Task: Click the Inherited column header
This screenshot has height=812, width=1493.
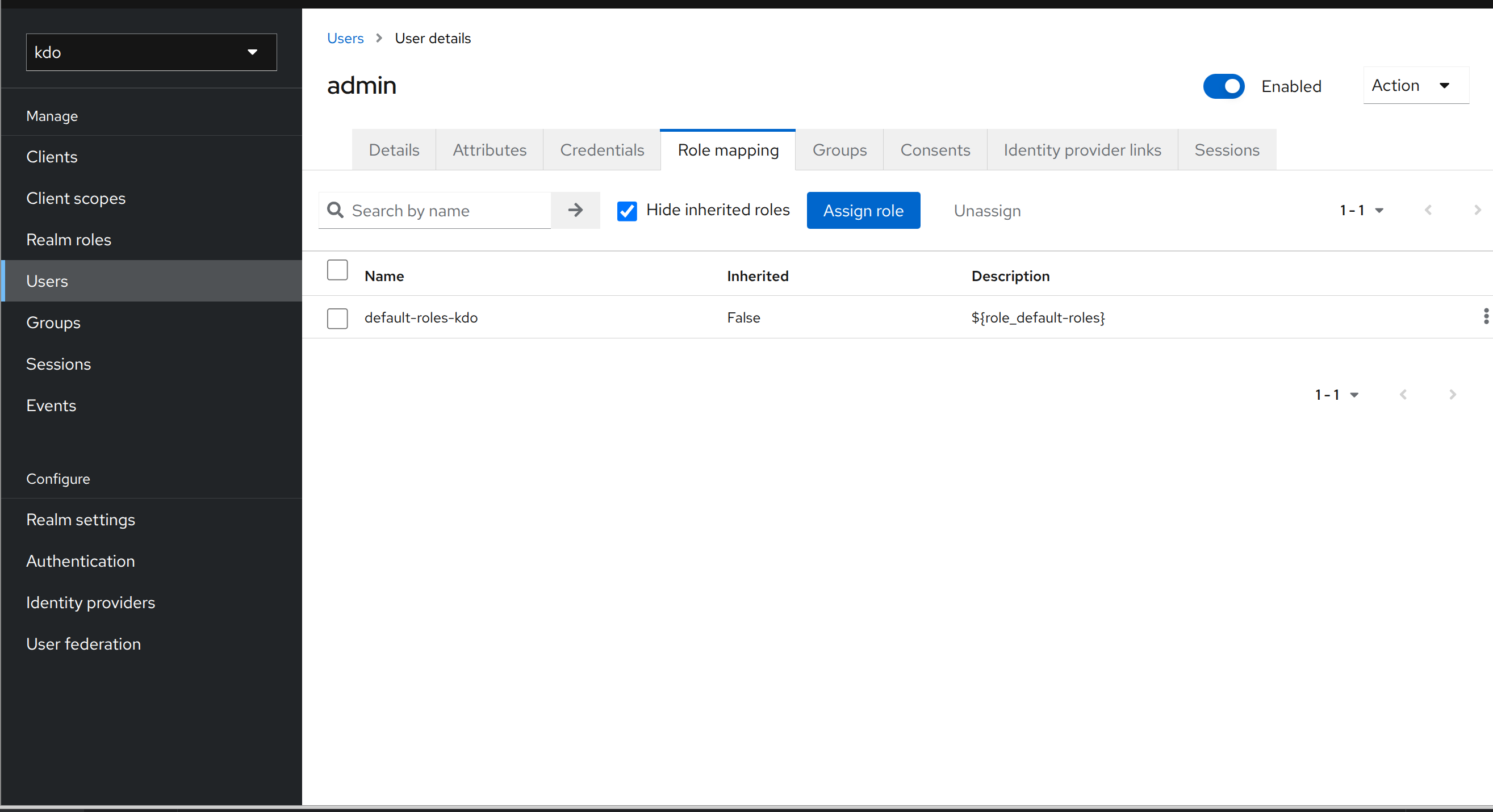Action: click(x=758, y=276)
